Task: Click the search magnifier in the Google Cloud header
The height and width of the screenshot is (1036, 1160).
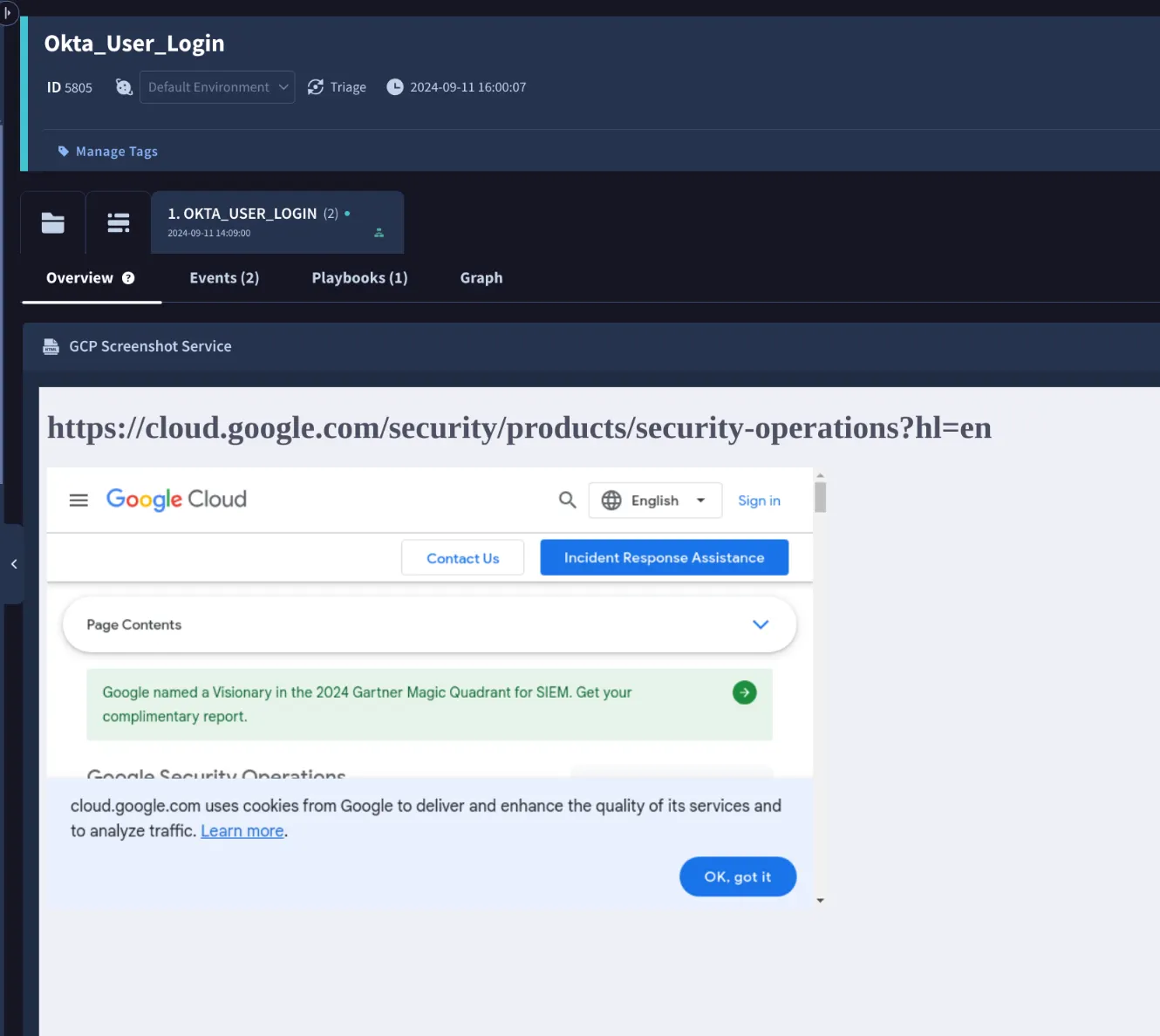Action: (x=567, y=500)
